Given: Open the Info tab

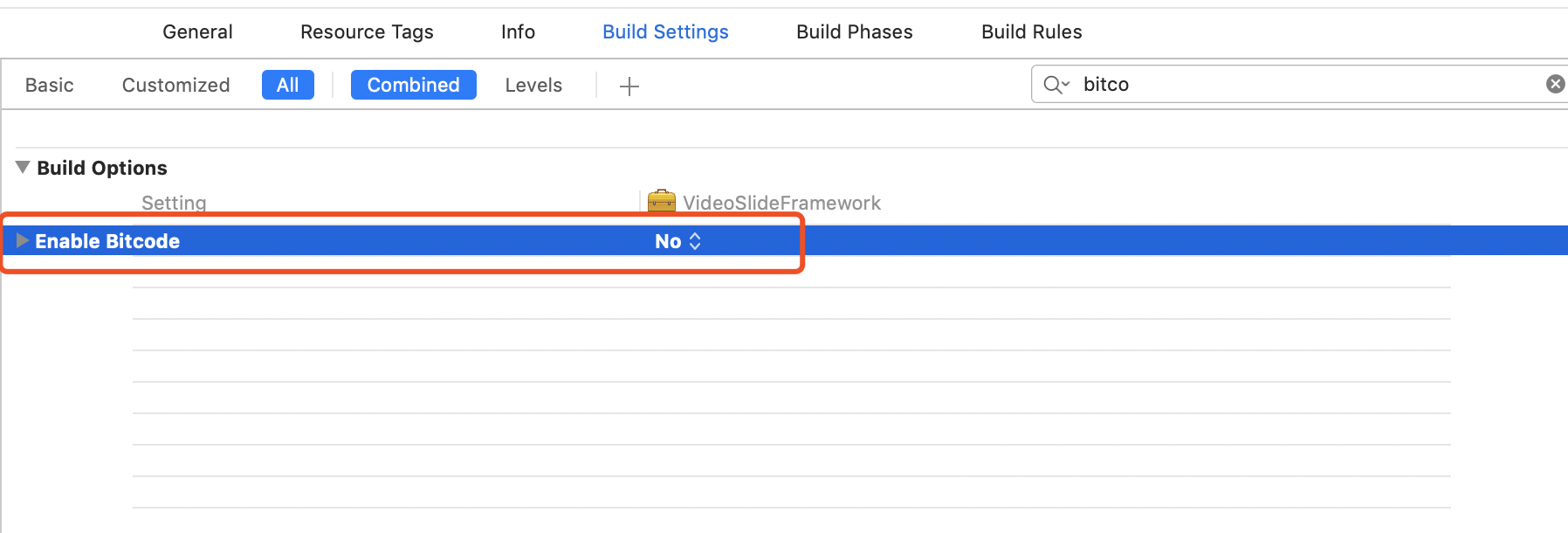Looking at the screenshot, I should point(518,31).
